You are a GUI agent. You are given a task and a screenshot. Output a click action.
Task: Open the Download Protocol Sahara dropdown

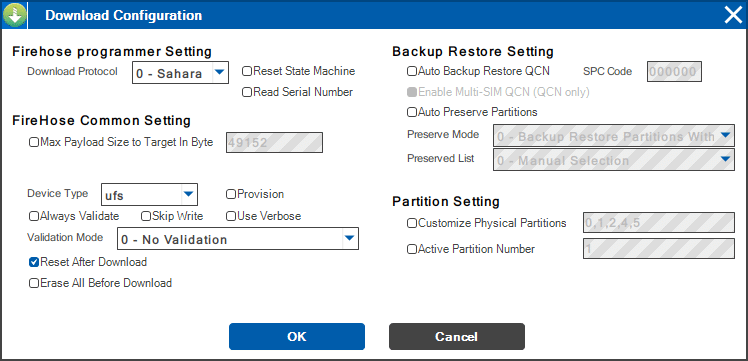click(x=180, y=72)
